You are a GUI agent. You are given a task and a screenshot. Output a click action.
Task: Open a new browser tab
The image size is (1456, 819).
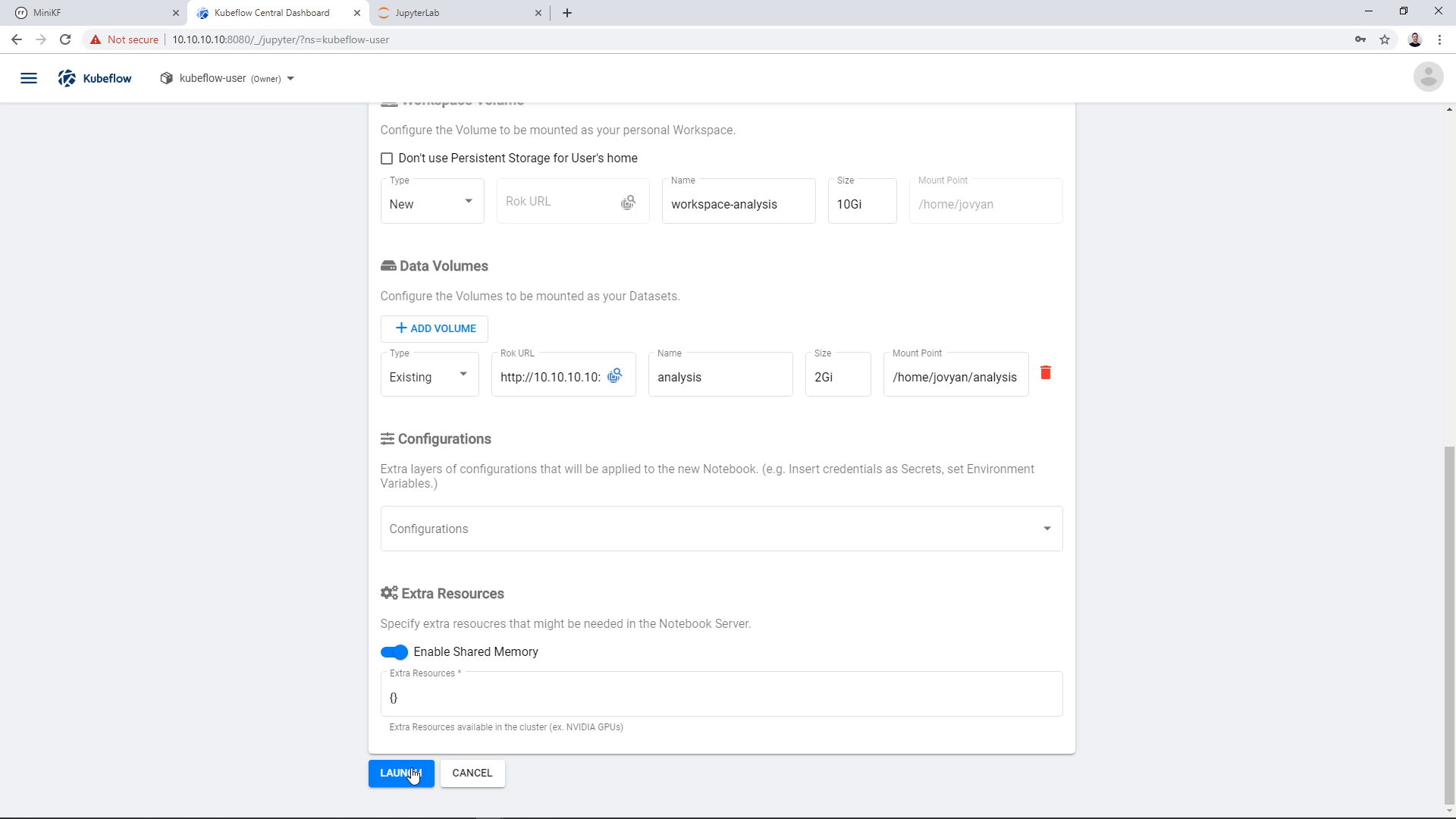point(567,13)
